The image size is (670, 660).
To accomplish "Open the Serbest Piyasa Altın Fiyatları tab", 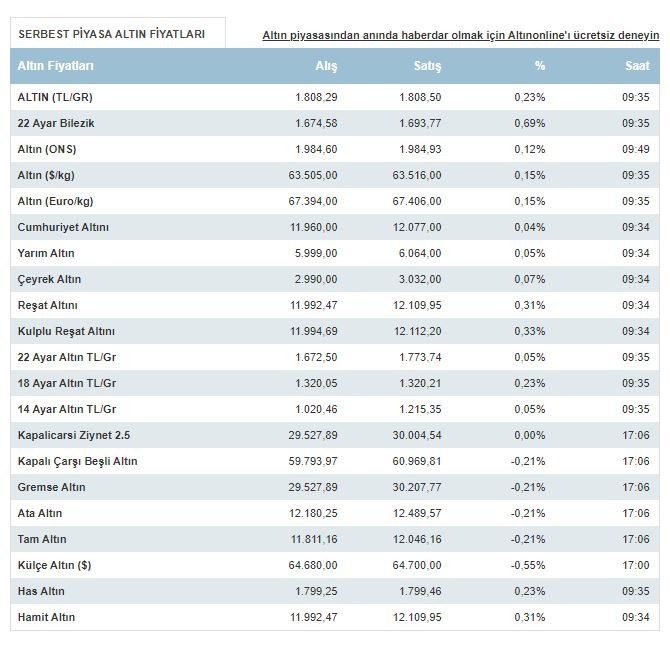I will click(112, 34).
